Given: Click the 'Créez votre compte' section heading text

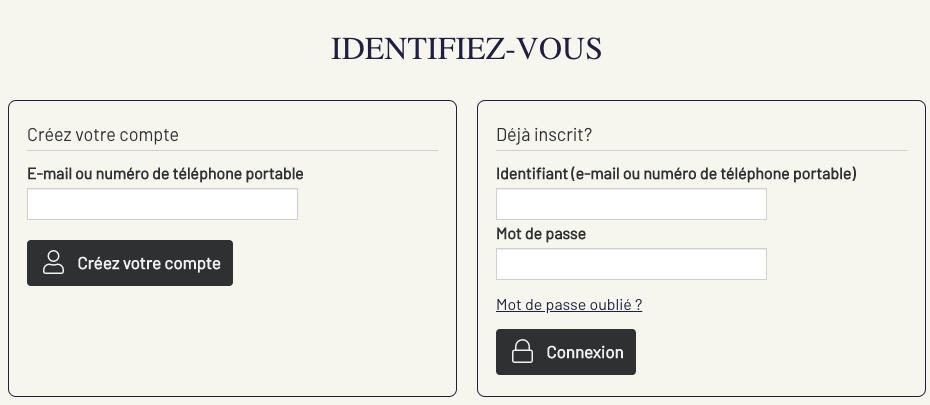Looking at the screenshot, I should click(102, 135).
